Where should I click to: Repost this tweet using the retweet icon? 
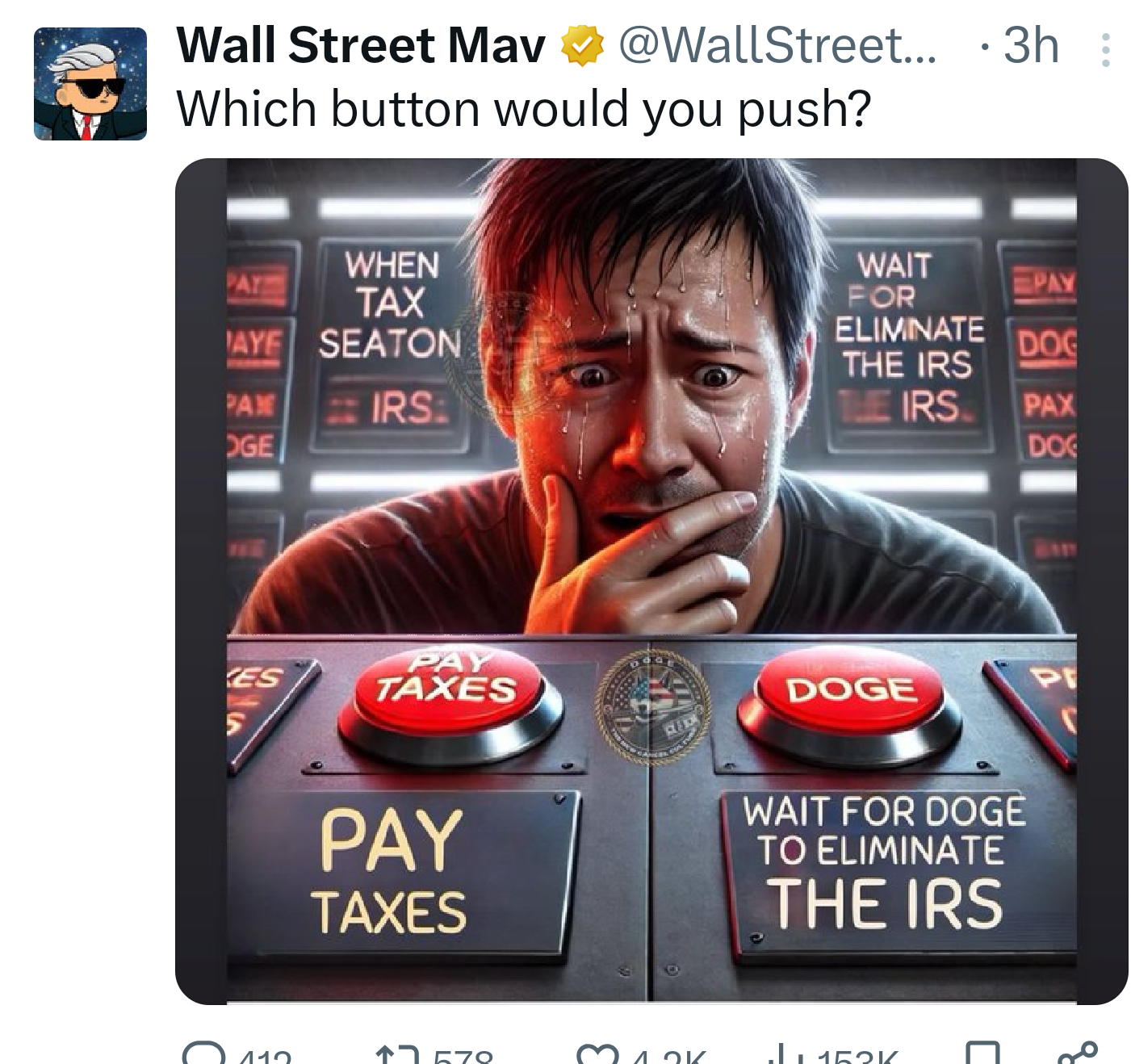(x=399, y=1054)
